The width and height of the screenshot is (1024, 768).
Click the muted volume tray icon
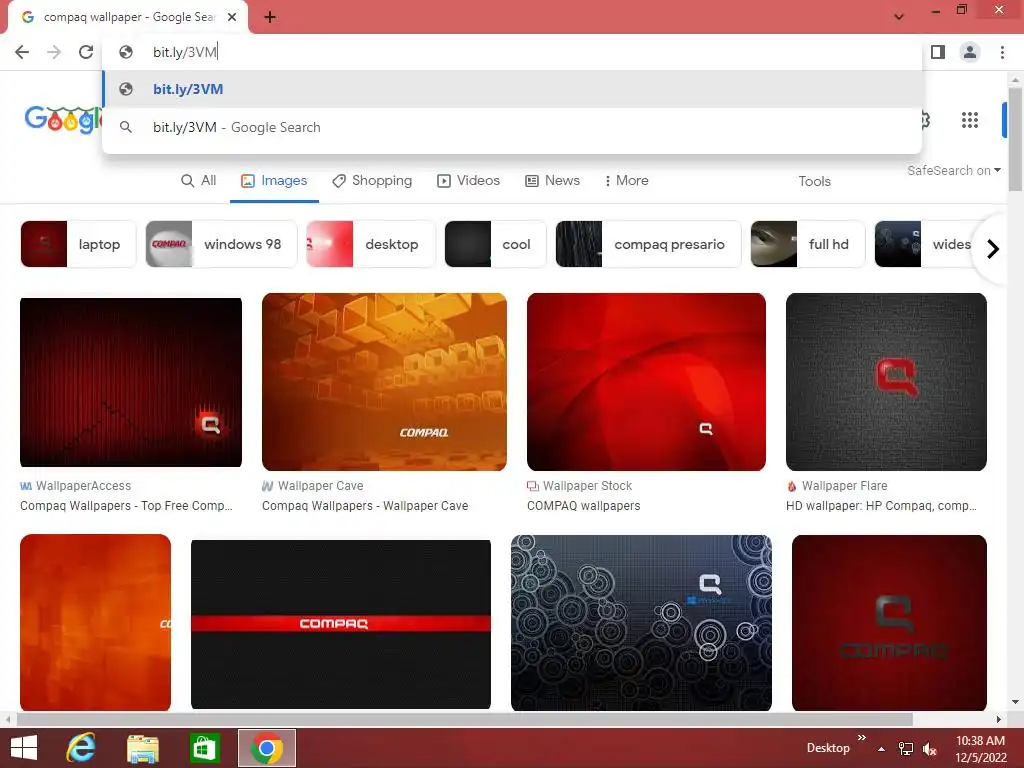pos(930,749)
